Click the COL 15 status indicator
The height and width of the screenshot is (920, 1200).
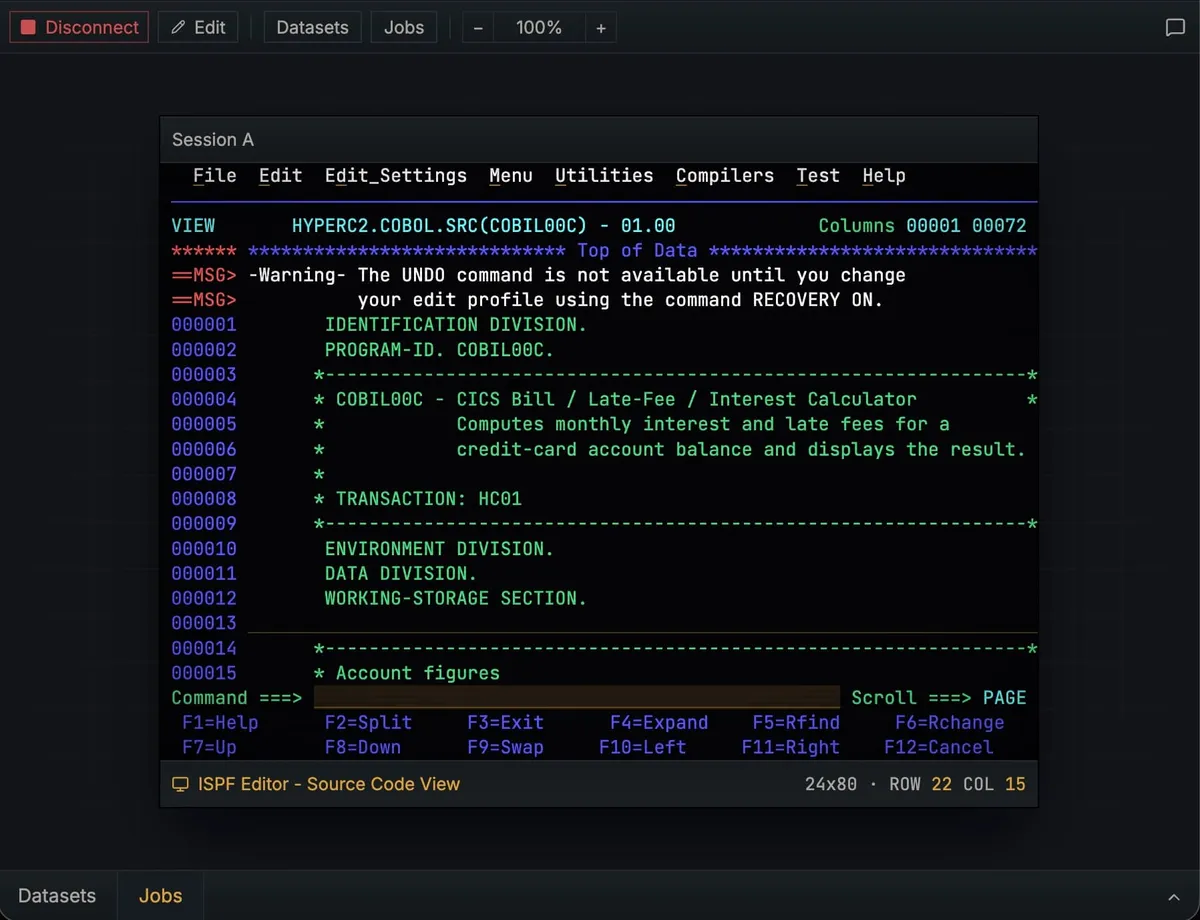pyautogui.click(x=995, y=785)
